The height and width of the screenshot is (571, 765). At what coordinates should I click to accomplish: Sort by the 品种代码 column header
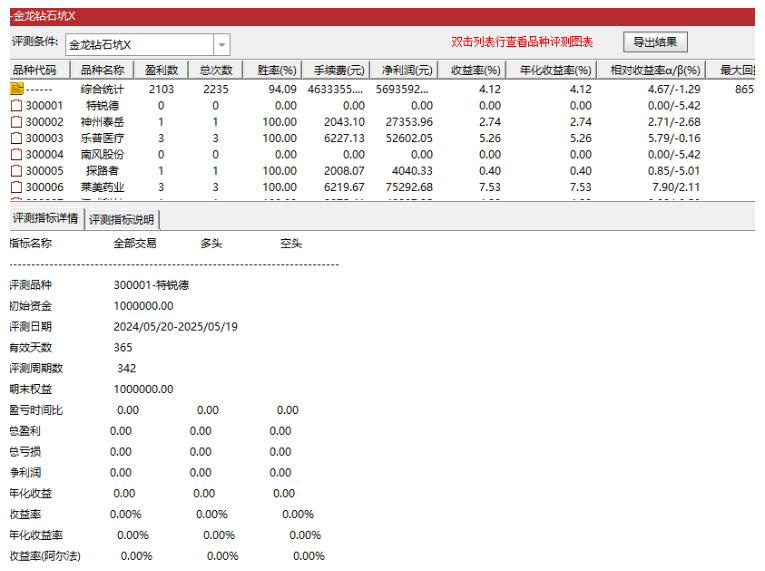40,70
